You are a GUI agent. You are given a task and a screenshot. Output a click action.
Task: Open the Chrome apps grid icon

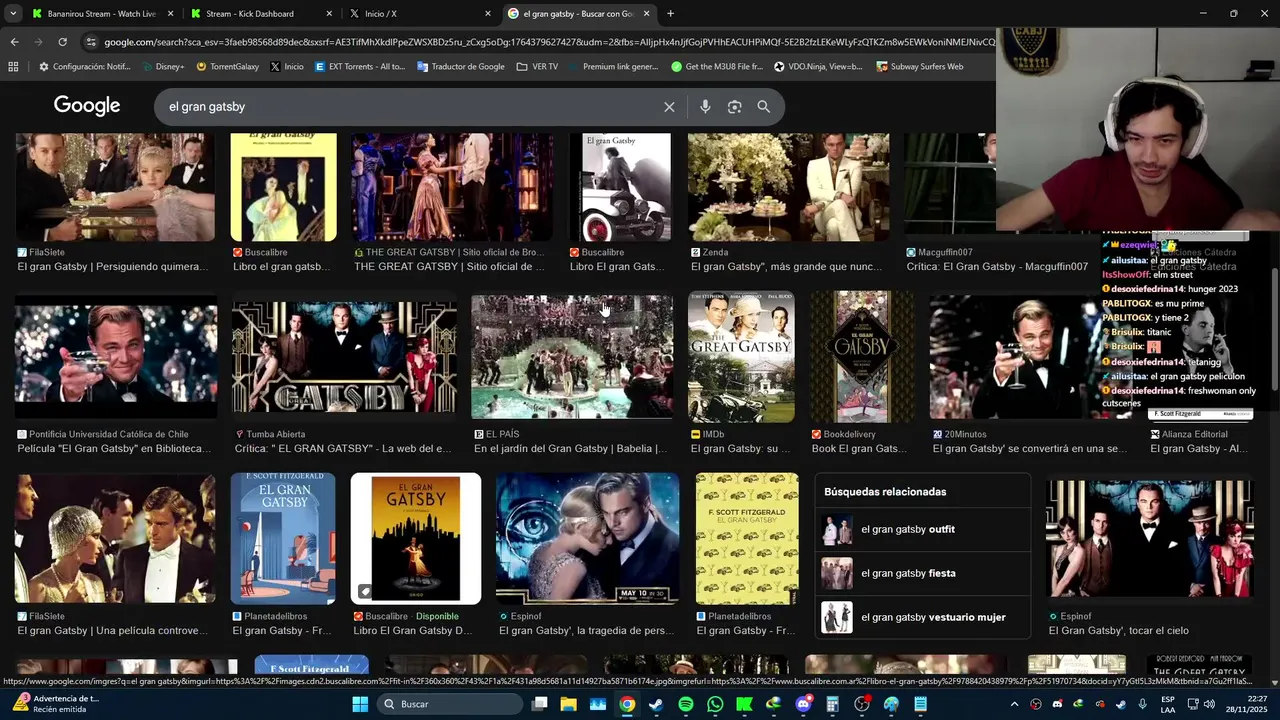click(x=13, y=67)
